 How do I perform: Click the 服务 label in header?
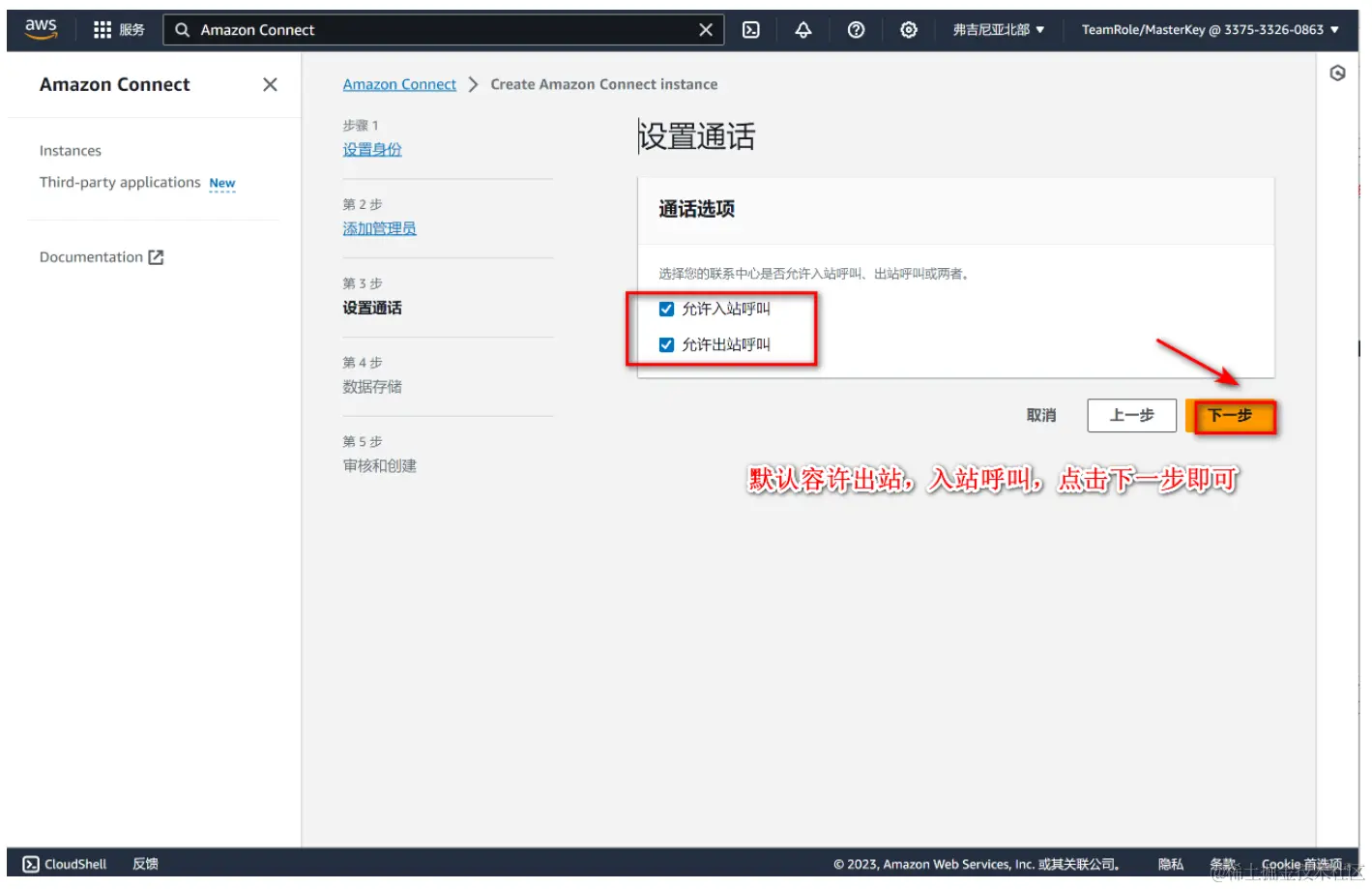pos(132,30)
